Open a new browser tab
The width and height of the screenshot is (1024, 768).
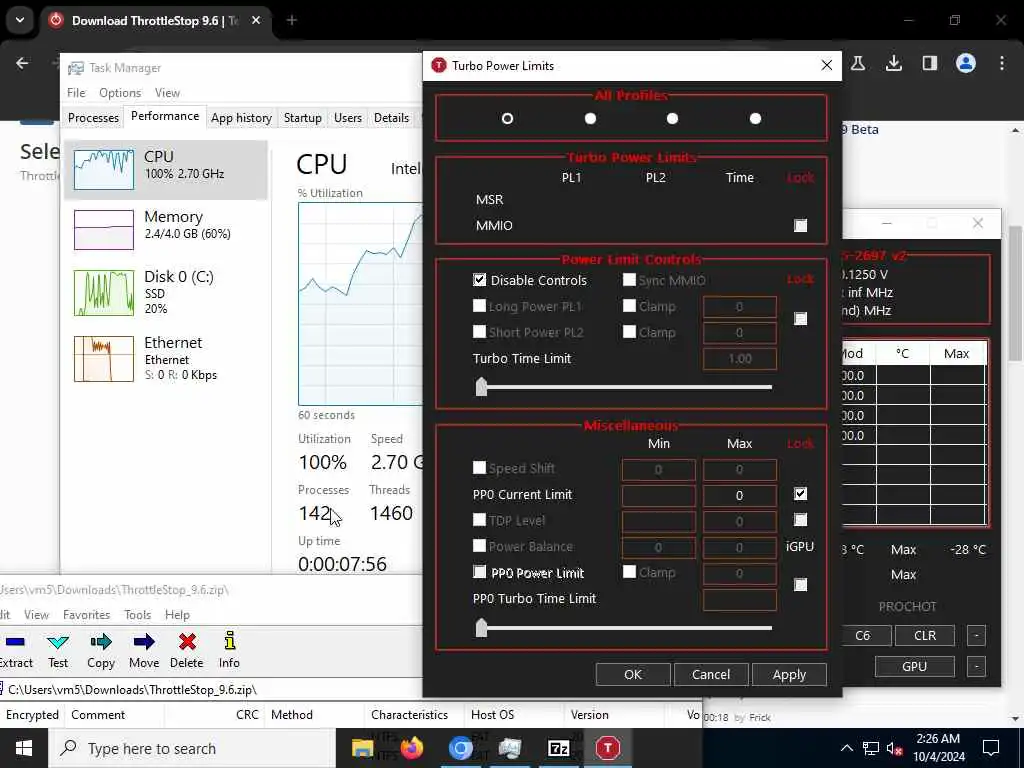point(292,20)
